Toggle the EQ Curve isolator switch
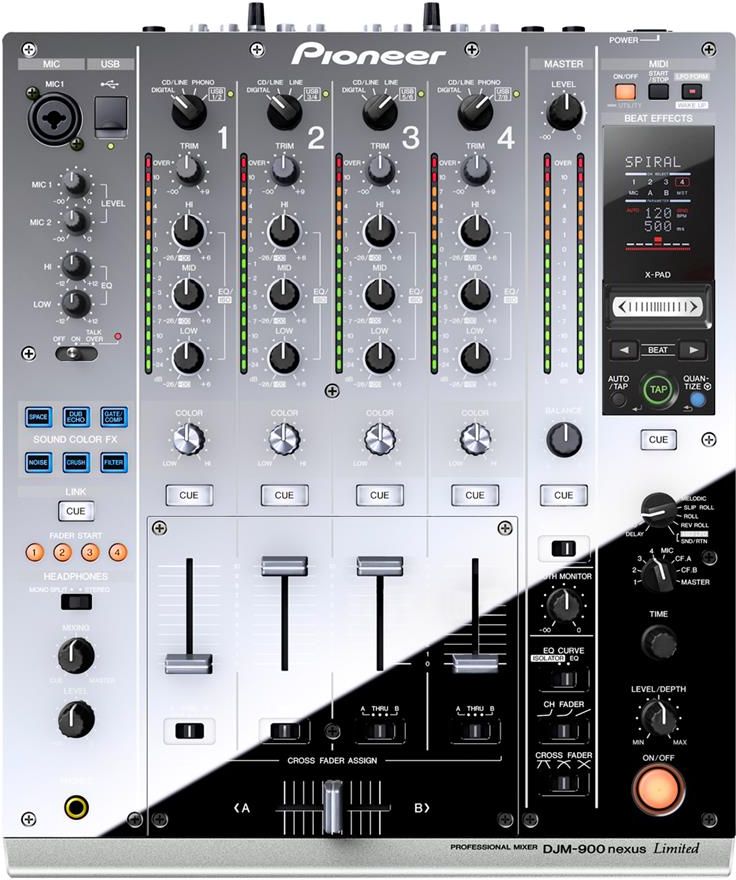Viewport: 736px width, 880px height. [x=564, y=679]
